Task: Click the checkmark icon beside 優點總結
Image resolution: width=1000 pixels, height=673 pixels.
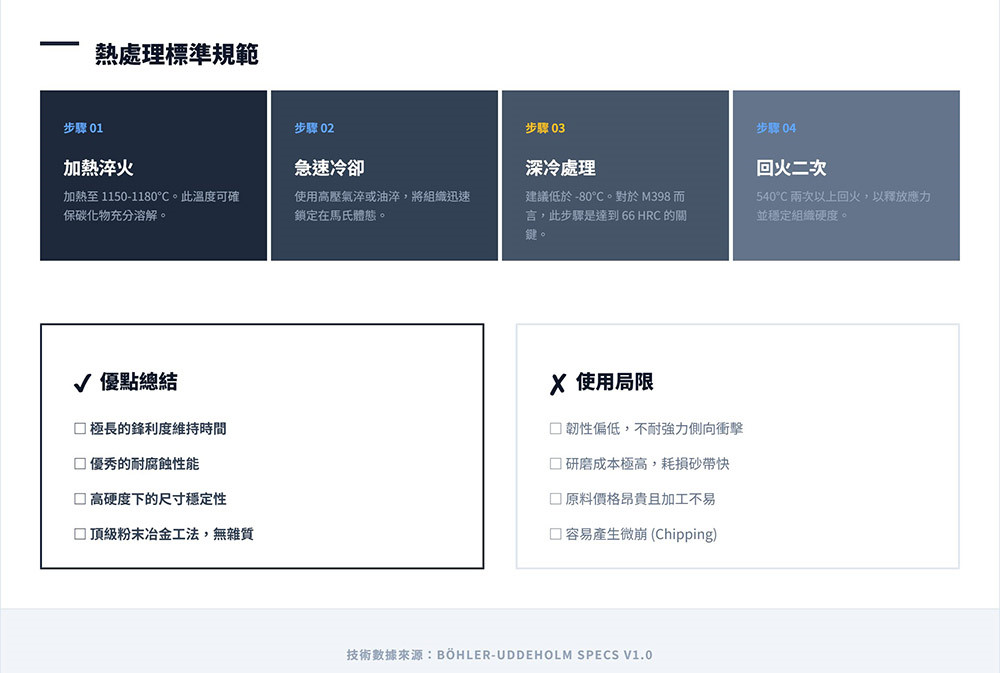Action: pos(83,383)
